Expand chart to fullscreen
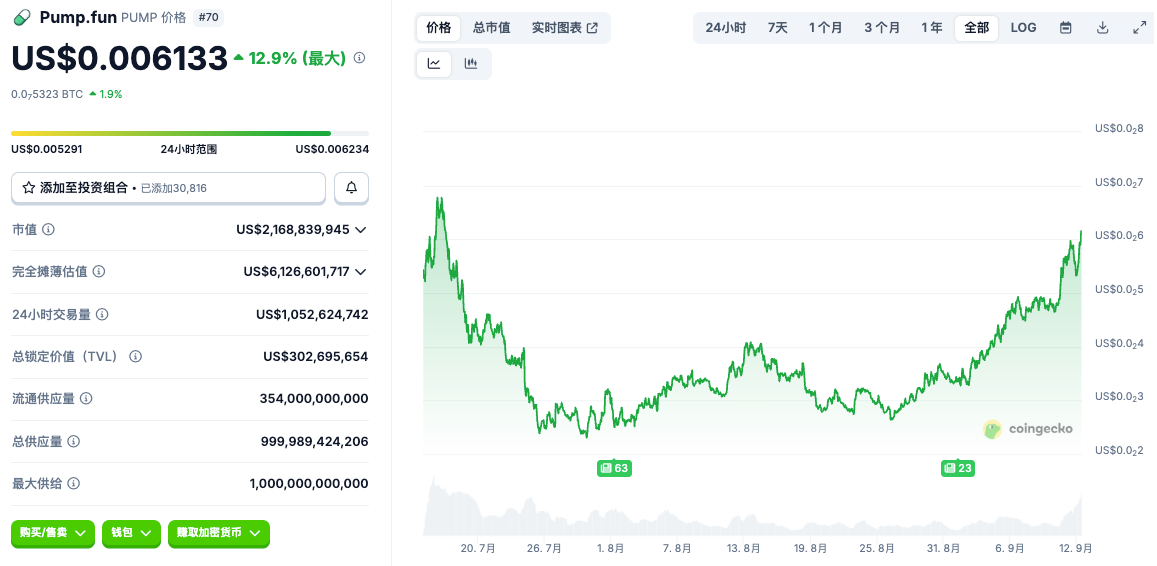1157x566 pixels. (x=1140, y=28)
